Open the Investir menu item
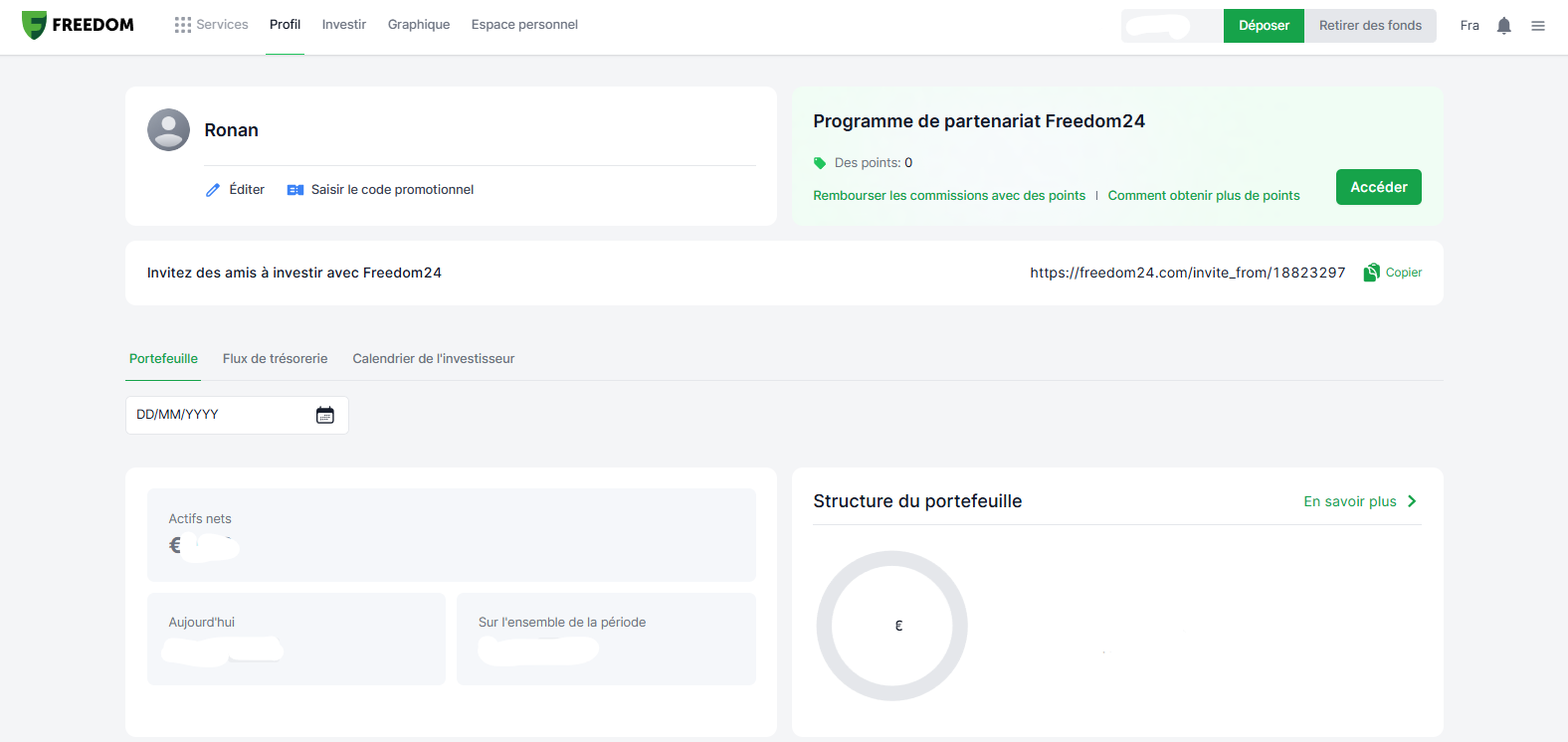Screen dimensions: 1568x742 (344, 25)
